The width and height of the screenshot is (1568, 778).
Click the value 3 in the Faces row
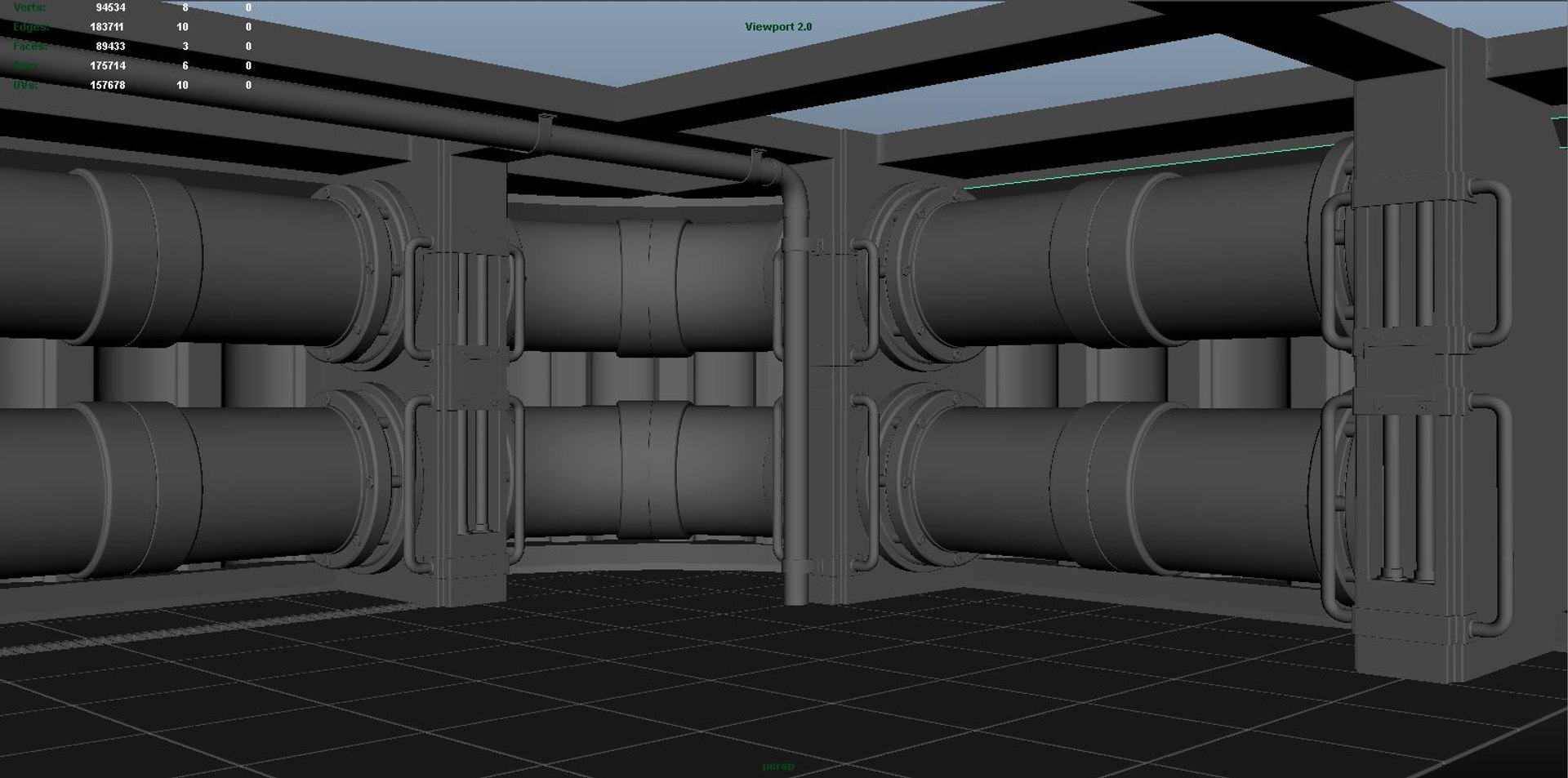point(185,47)
